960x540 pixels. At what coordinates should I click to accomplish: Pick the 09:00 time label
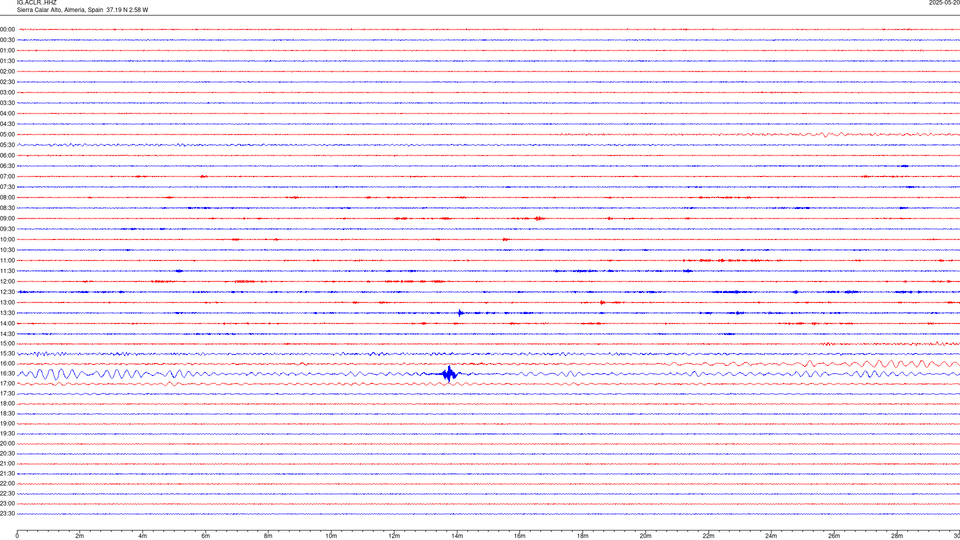click(7, 218)
